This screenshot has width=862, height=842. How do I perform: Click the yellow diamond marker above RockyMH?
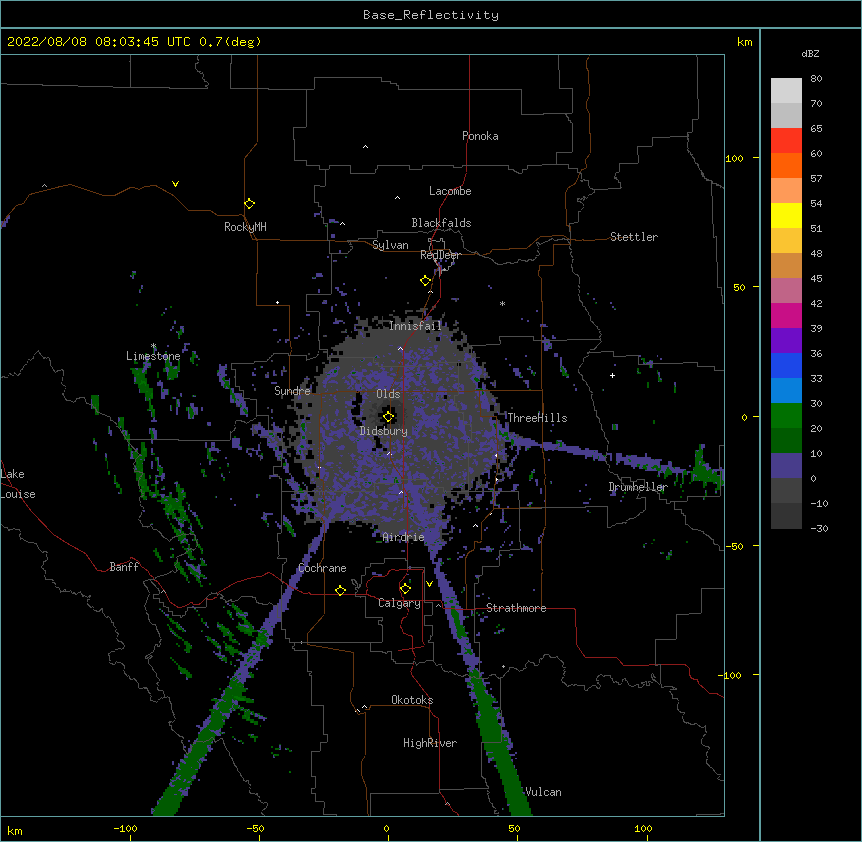(x=250, y=204)
